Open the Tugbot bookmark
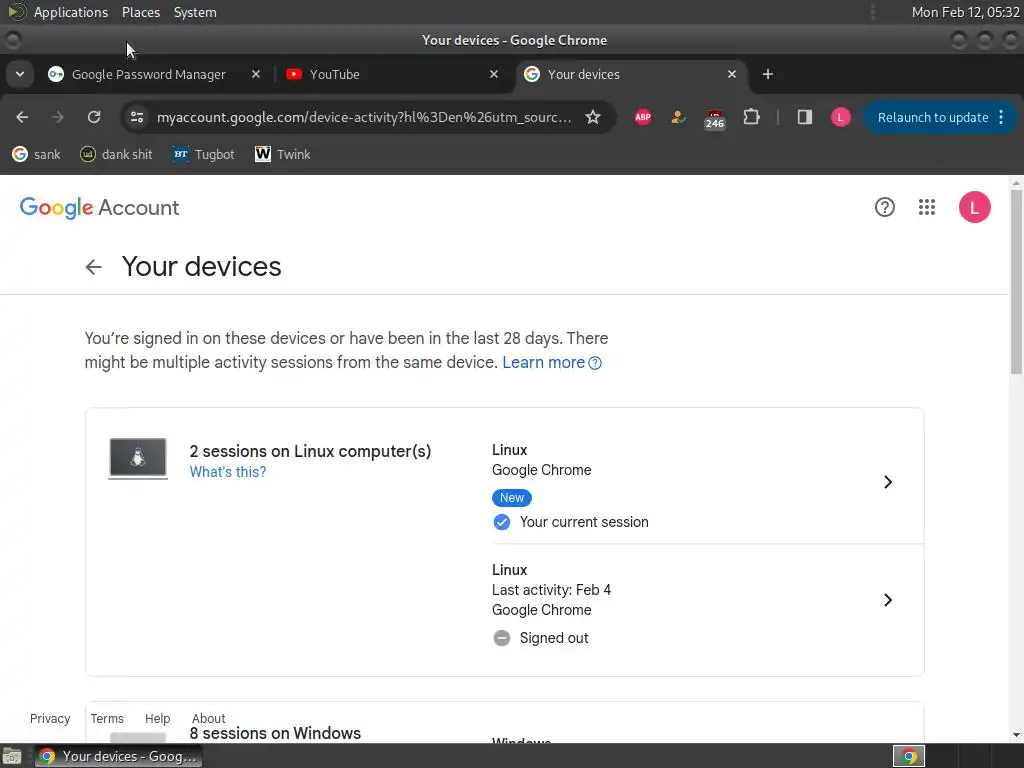This screenshot has height=768, width=1024. pyautogui.click(x=204, y=155)
